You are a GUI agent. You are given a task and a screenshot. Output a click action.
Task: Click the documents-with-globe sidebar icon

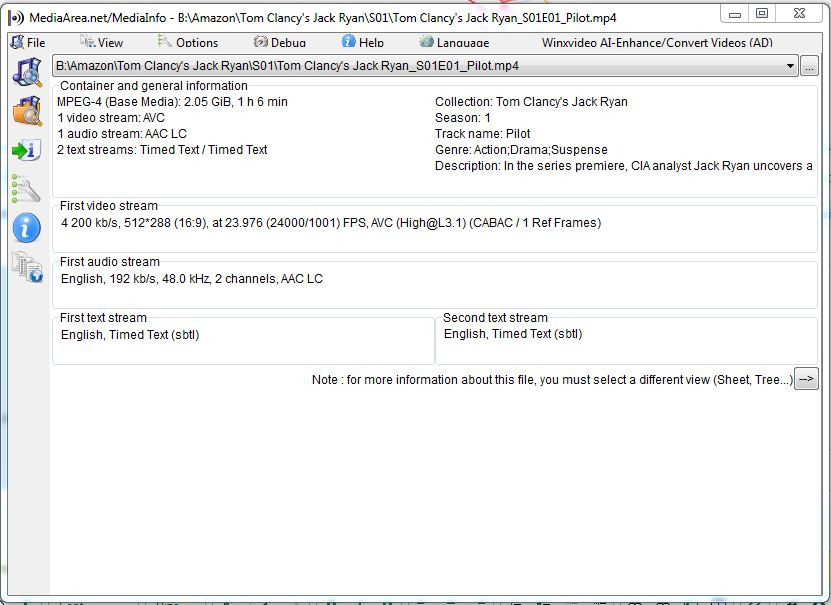26,266
